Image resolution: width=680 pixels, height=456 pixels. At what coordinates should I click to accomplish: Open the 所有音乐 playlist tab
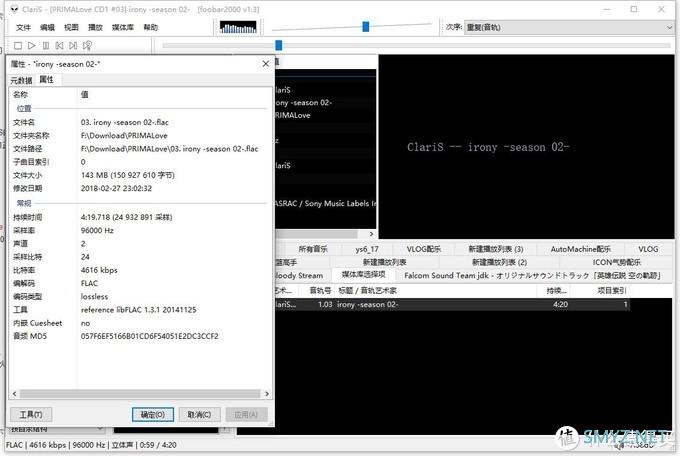point(313,249)
